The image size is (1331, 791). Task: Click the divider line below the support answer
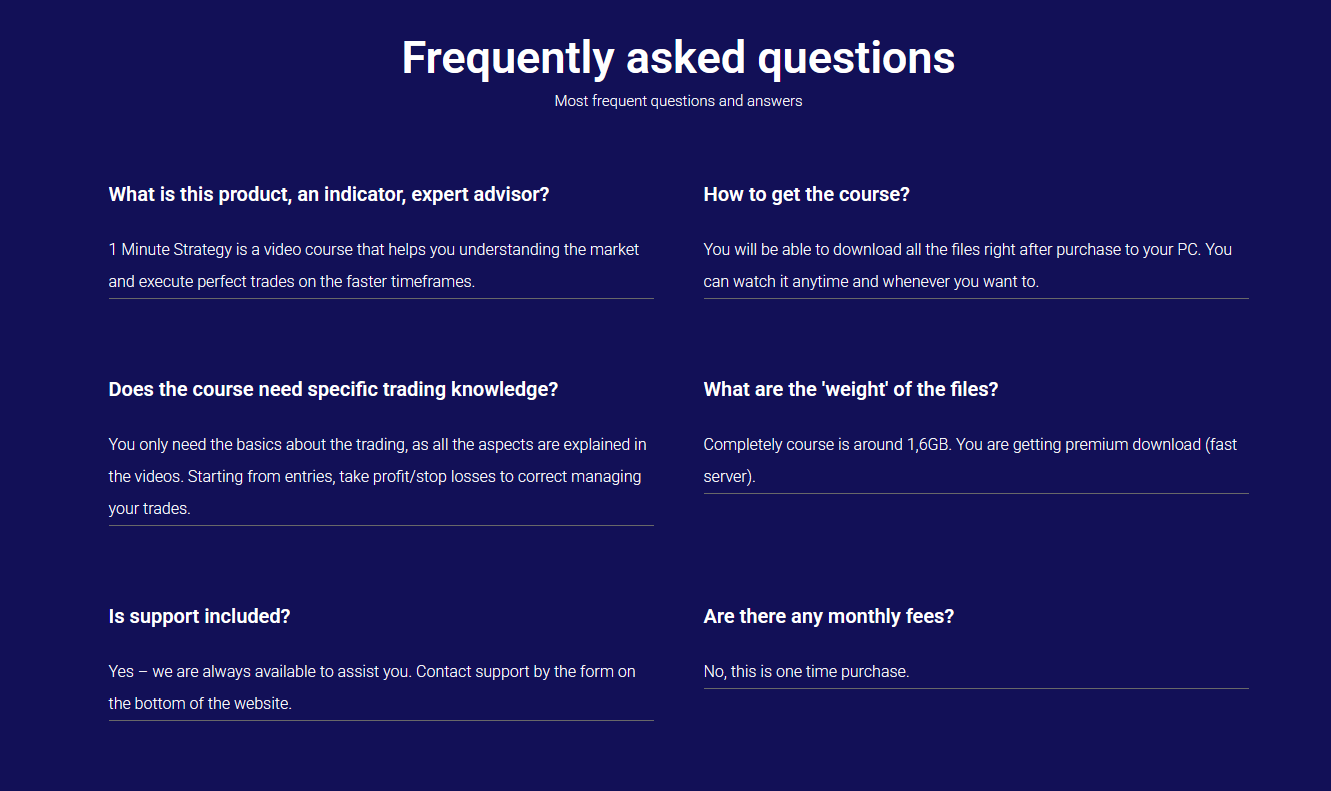pos(381,720)
